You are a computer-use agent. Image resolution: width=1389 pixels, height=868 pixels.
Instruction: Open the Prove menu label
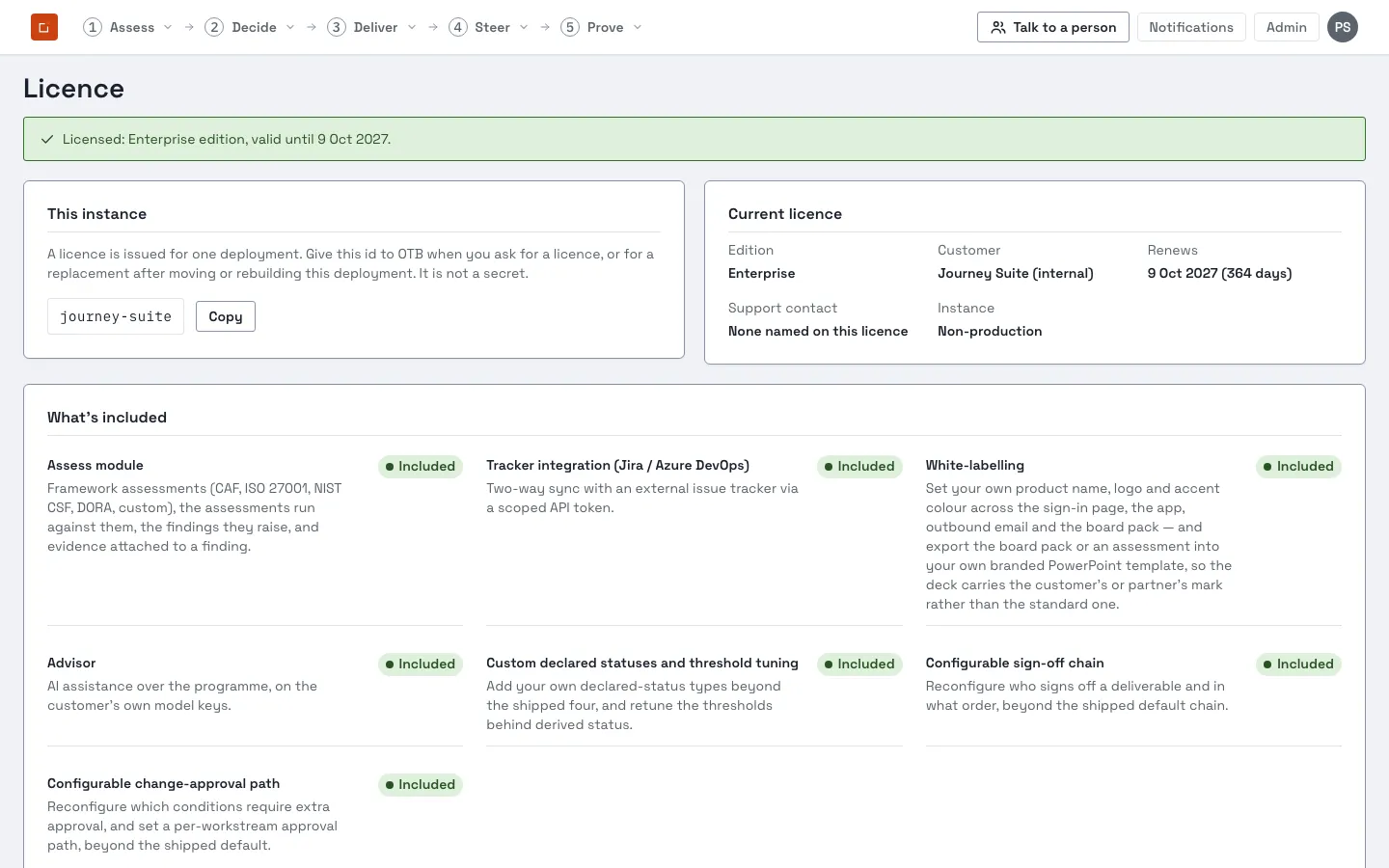[606, 27]
